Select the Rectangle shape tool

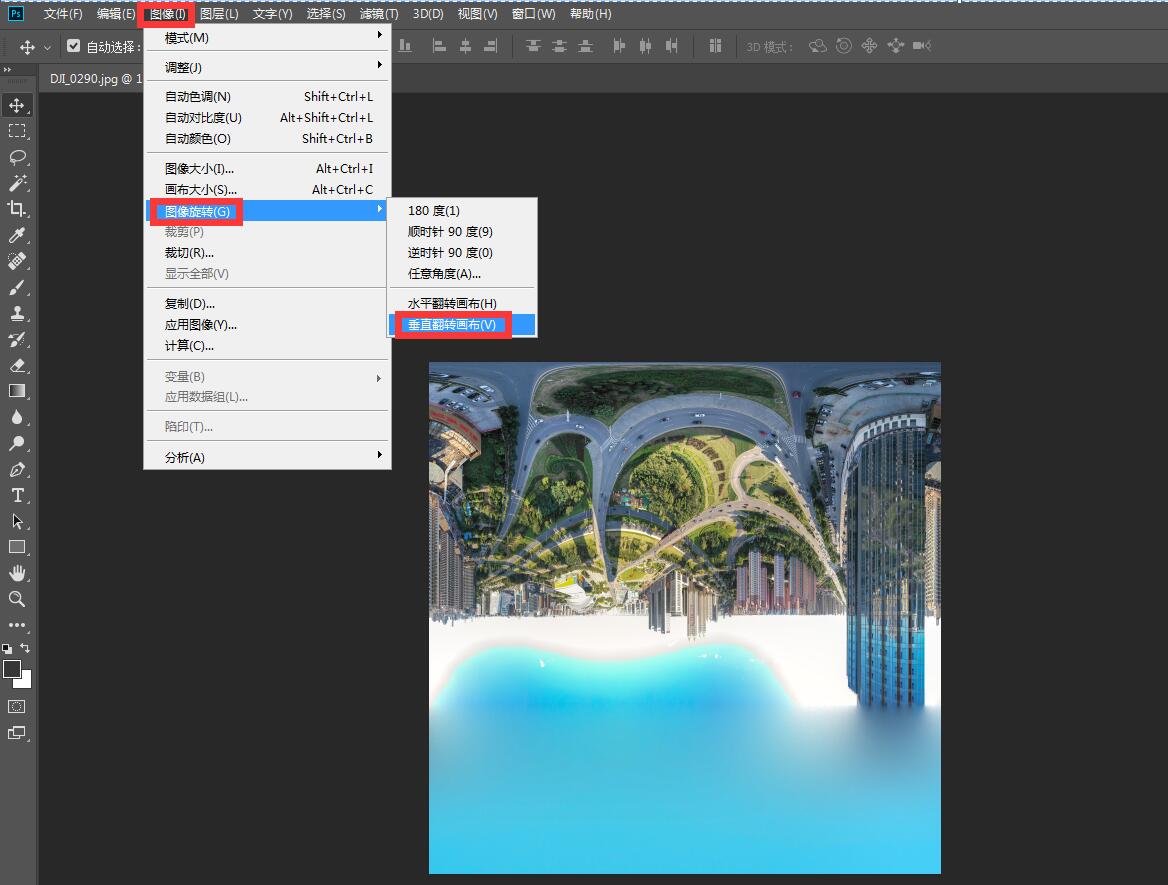click(x=16, y=548)
